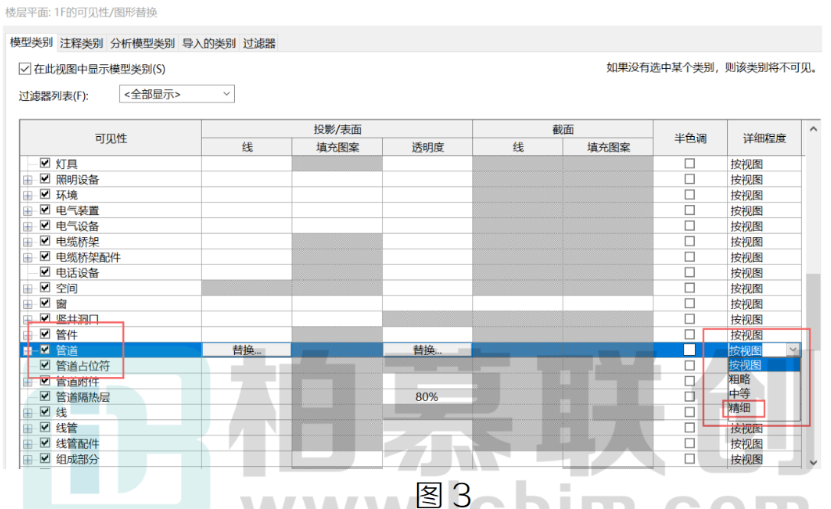
Task: Enable 半色调 checkbox for 电话设备 row
Action: pos(689,272)
